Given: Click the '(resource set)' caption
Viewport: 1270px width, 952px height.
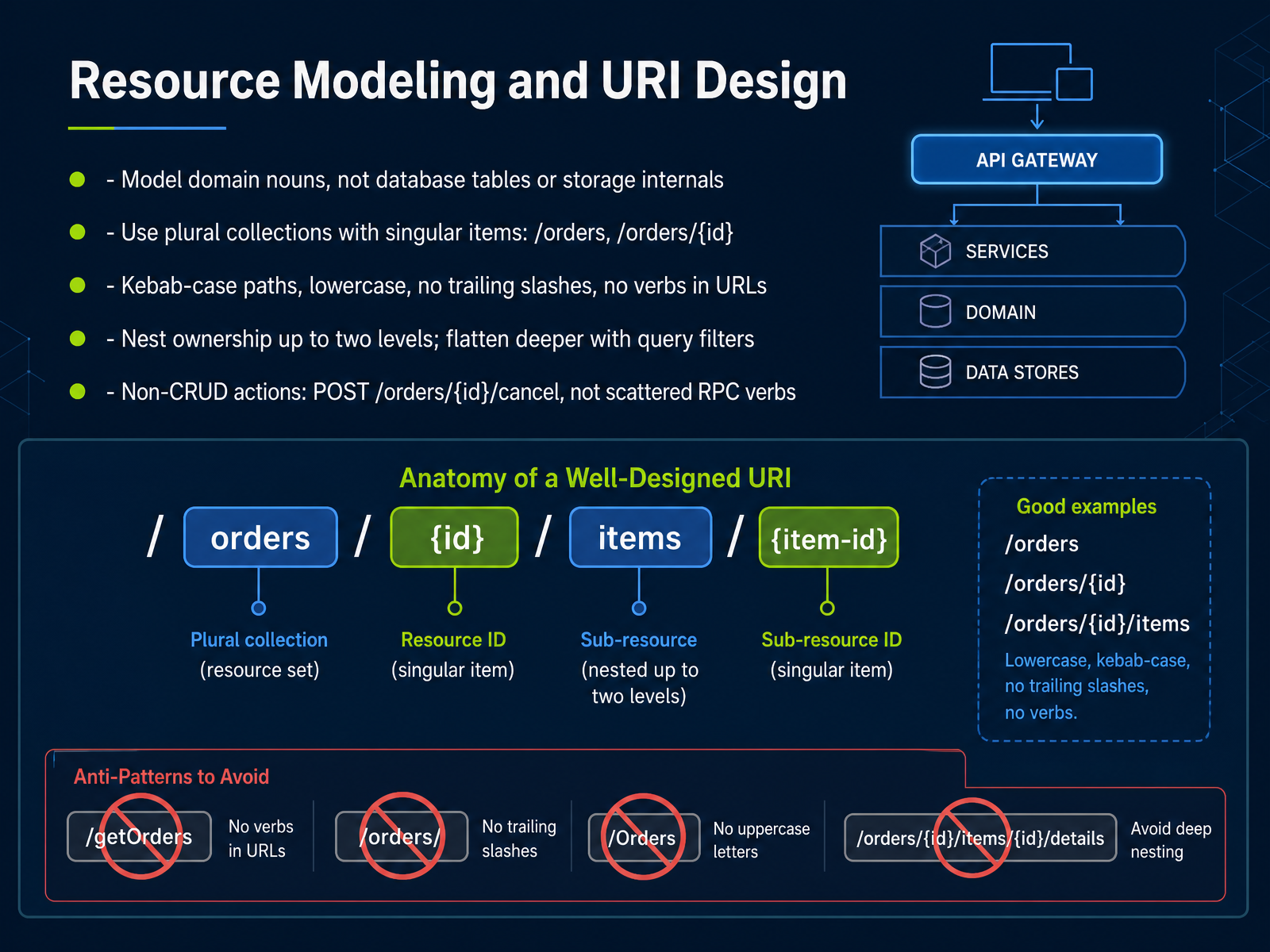Looking at the screenshot, I should 260,670.
